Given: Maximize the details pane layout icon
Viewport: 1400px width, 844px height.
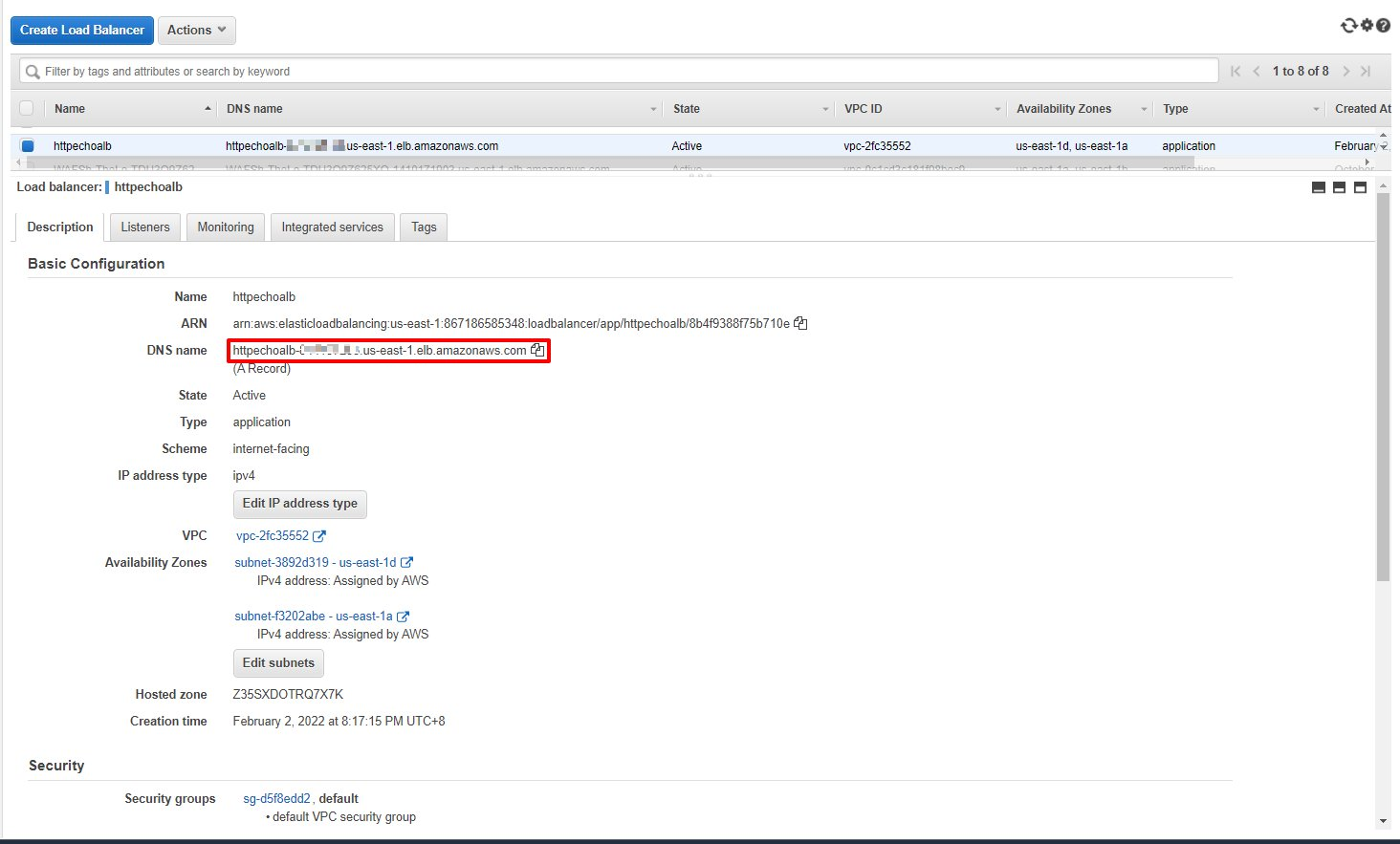Looking at the screenshot, I should click(x=1360, y=187).
